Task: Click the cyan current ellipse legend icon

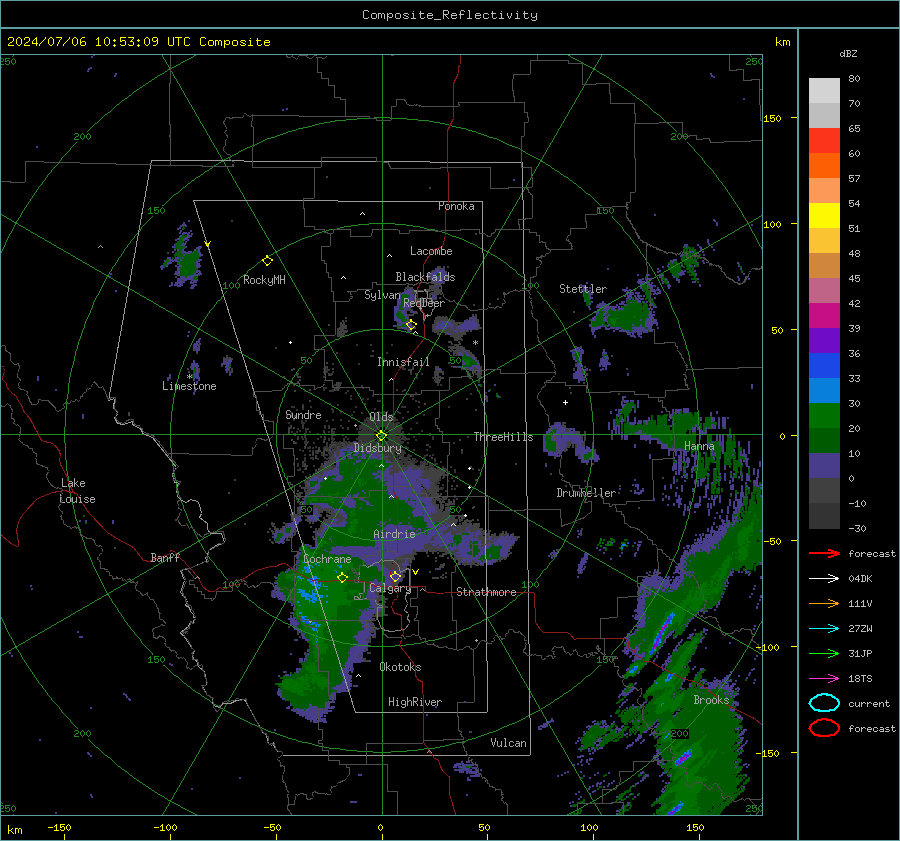Action: click(x=824, y=703)
